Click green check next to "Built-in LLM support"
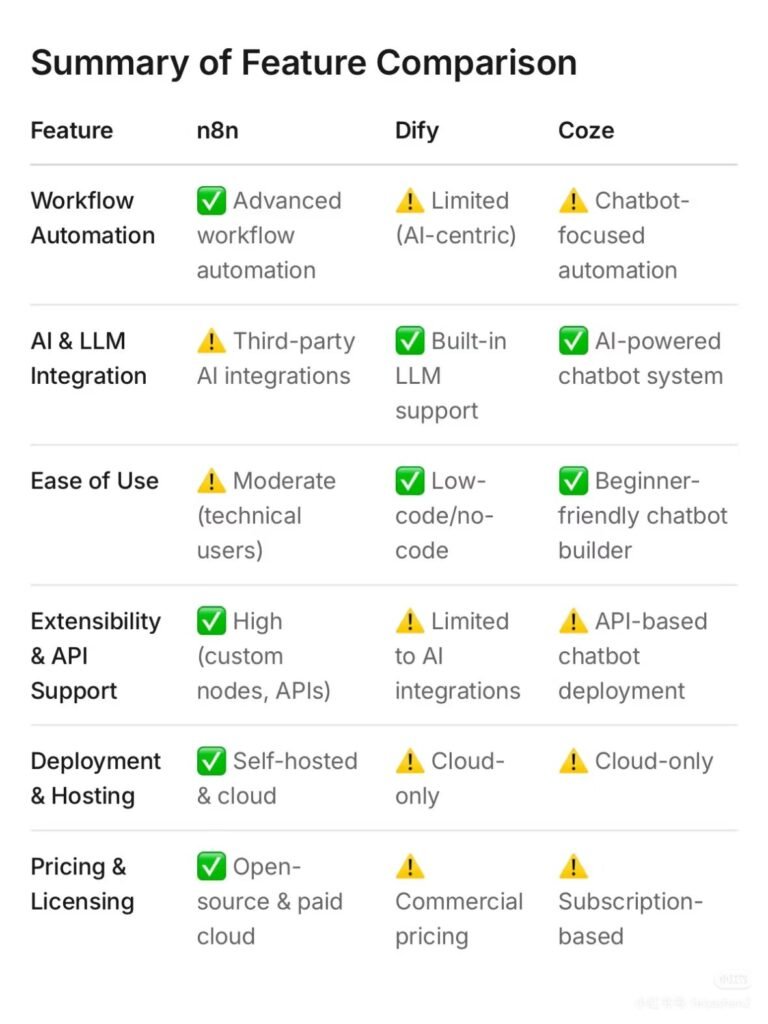 coord(410,341)
